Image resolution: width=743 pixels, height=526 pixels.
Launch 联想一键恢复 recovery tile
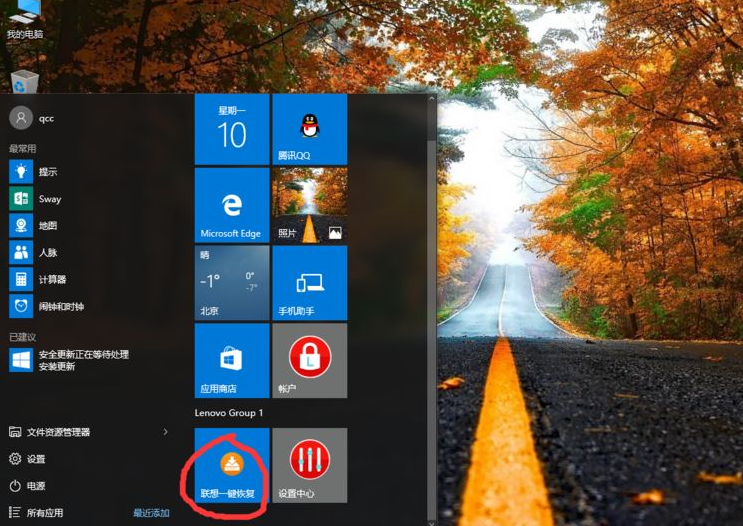[231, 465]
